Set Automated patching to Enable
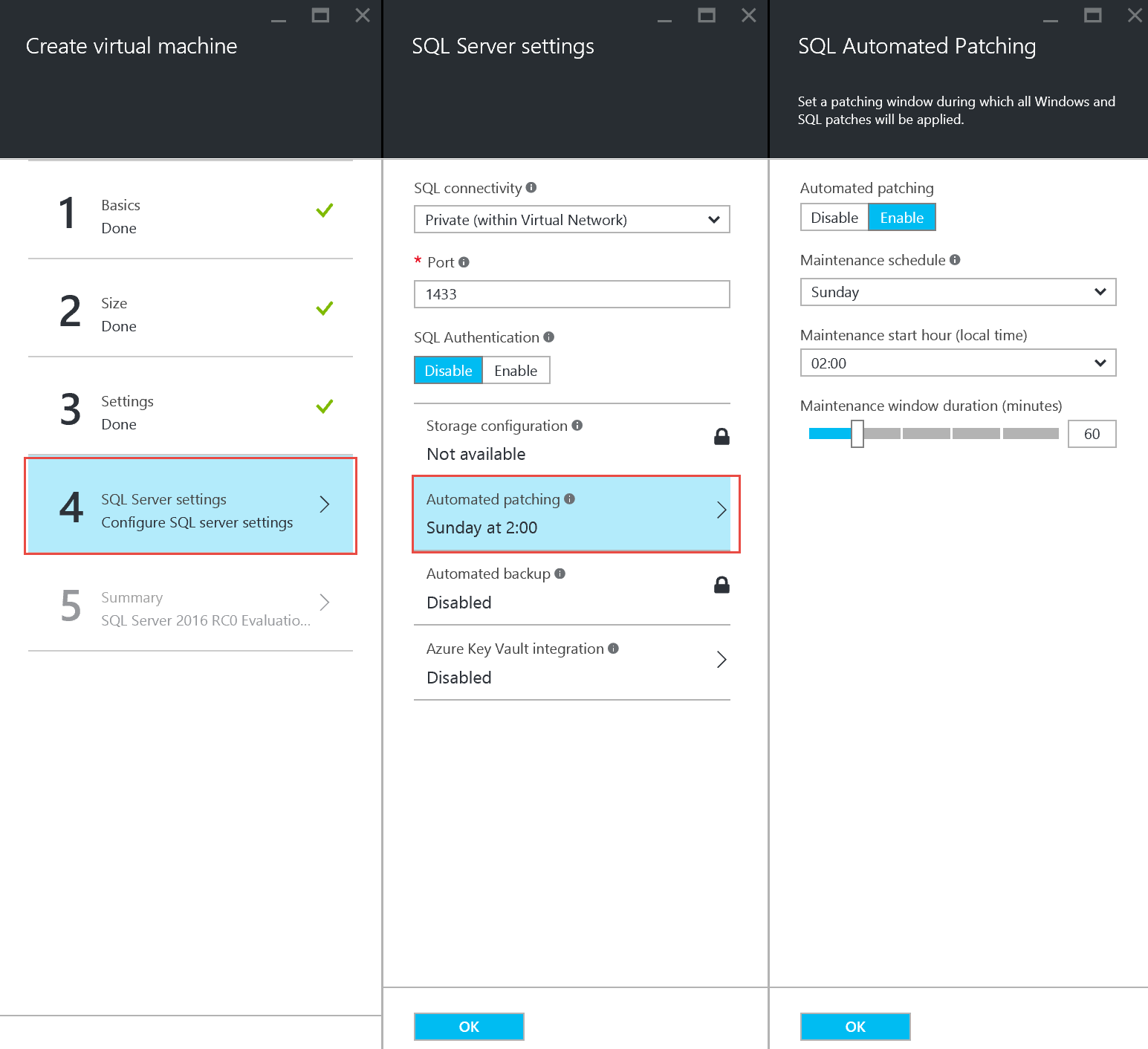Image resolution: width=1148 pixels, height=1049 pixels. click(902, 218)
